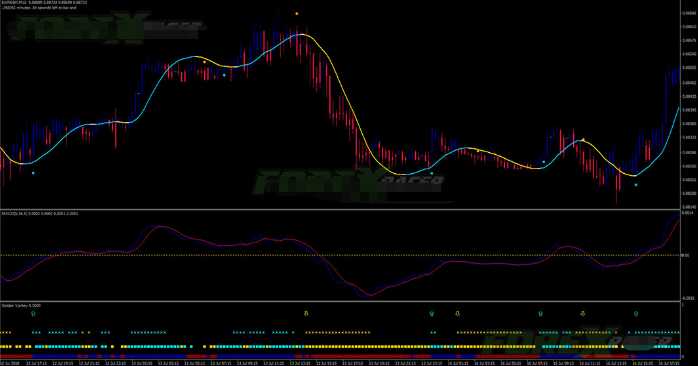Click the peak of the moving average line
Screen dimensions: 698x366
tap(302, 34)
